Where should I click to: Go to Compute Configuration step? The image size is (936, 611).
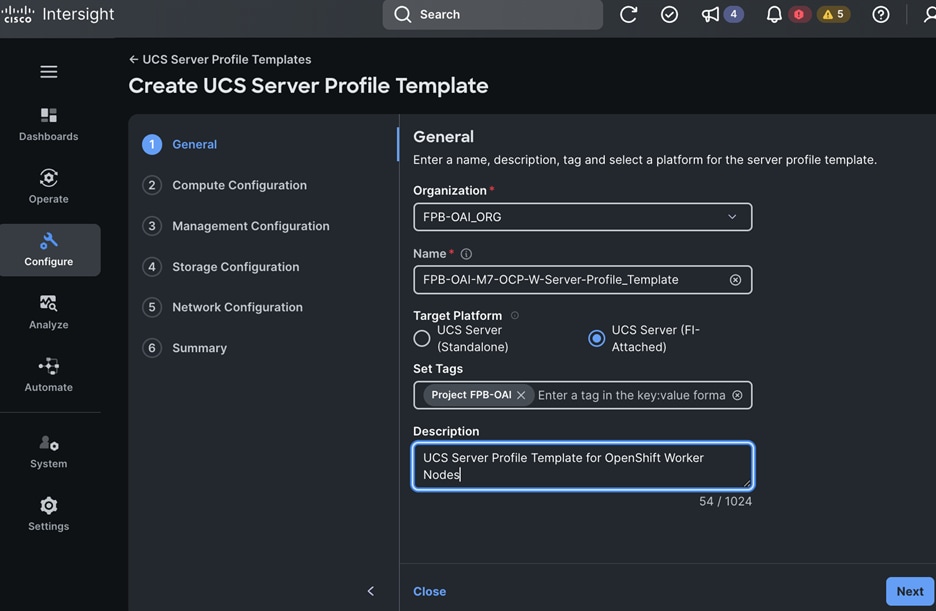click(x=224, y=185)
